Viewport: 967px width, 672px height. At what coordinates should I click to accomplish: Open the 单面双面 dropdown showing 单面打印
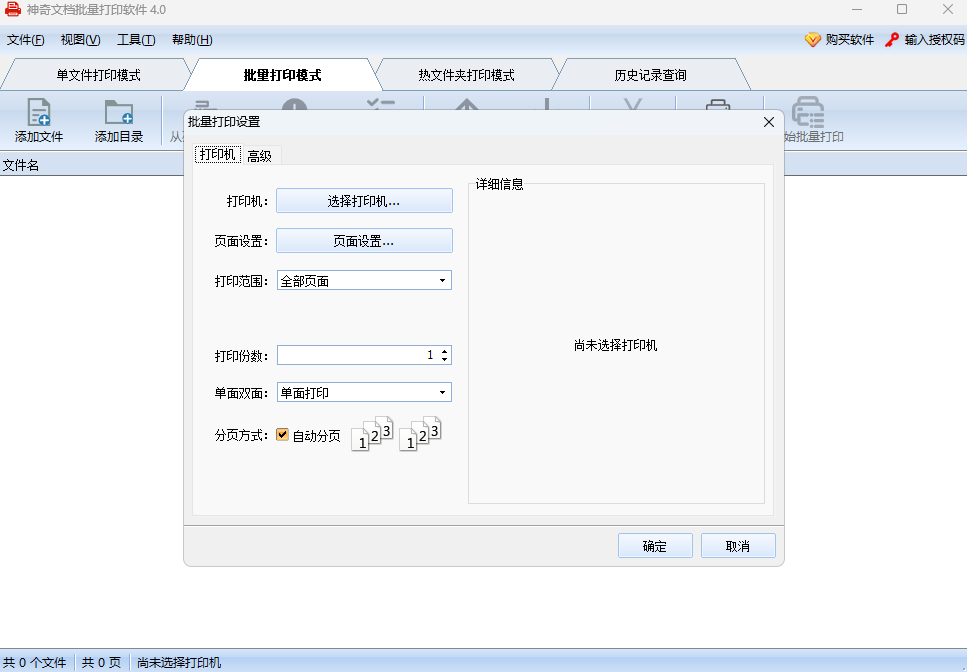coord(364,392)
